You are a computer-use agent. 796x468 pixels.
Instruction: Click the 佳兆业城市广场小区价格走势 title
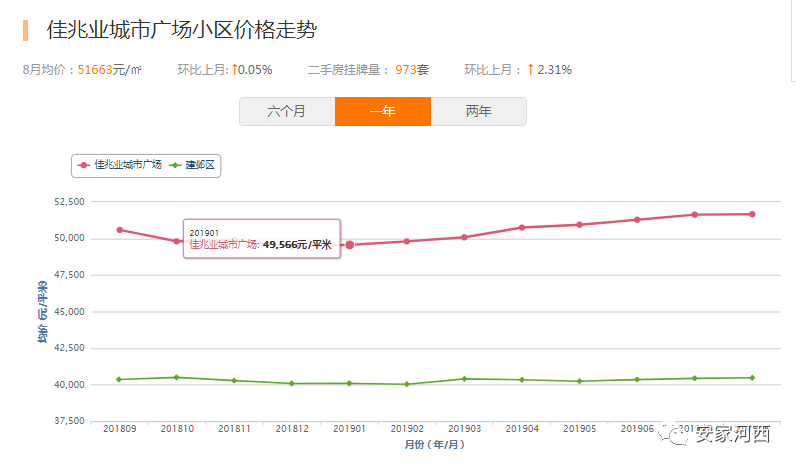182,30
